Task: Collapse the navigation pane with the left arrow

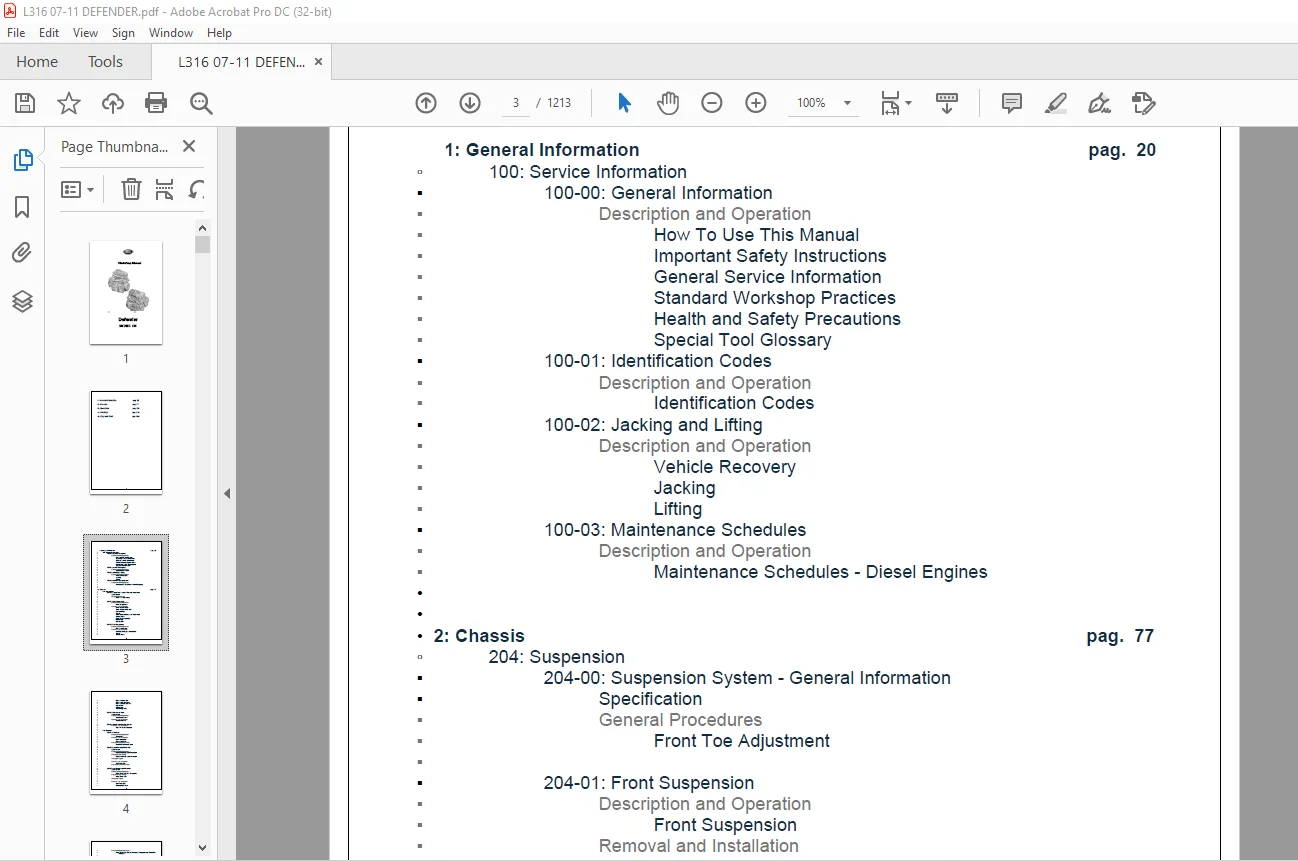Action: (227, 493)
